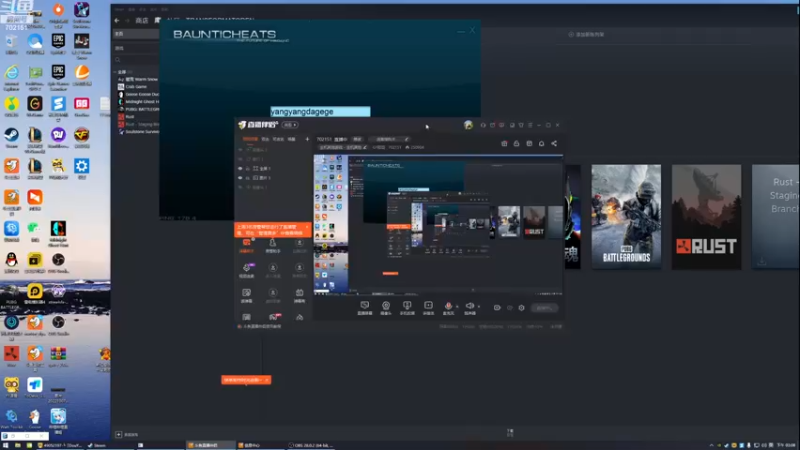This screenshot has height=450, width=800.
Task: Open the version dropdown beside streaming app logo
Action: point(290,125)
